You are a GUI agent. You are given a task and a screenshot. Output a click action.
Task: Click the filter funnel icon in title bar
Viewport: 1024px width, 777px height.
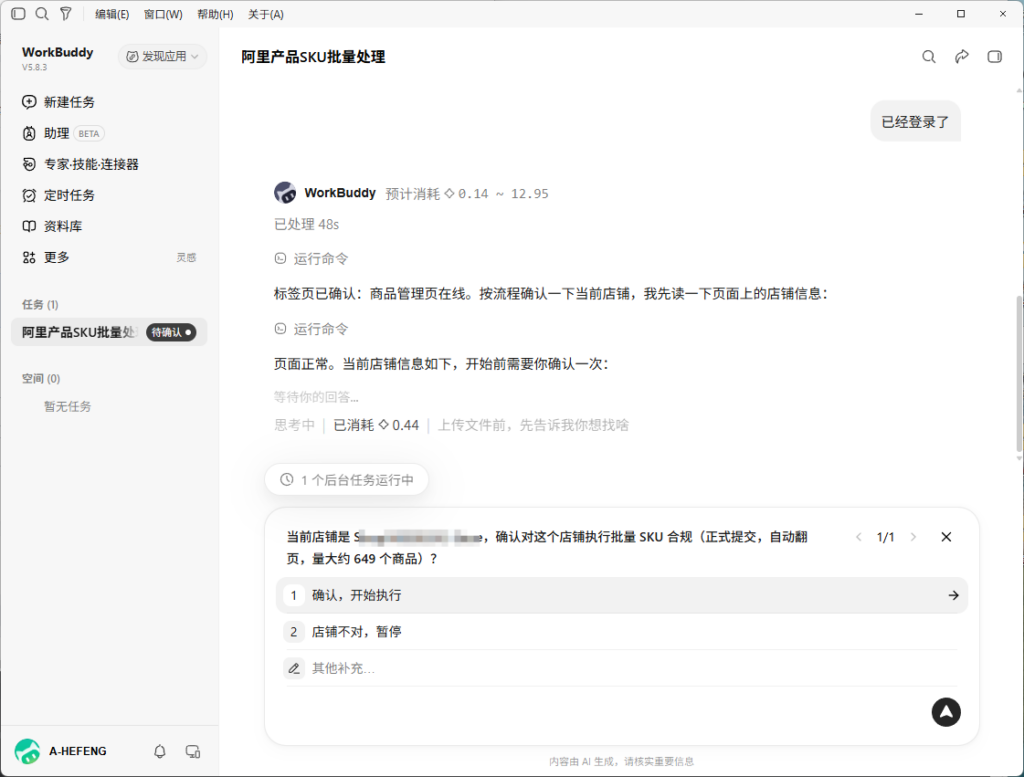(66, 14)
